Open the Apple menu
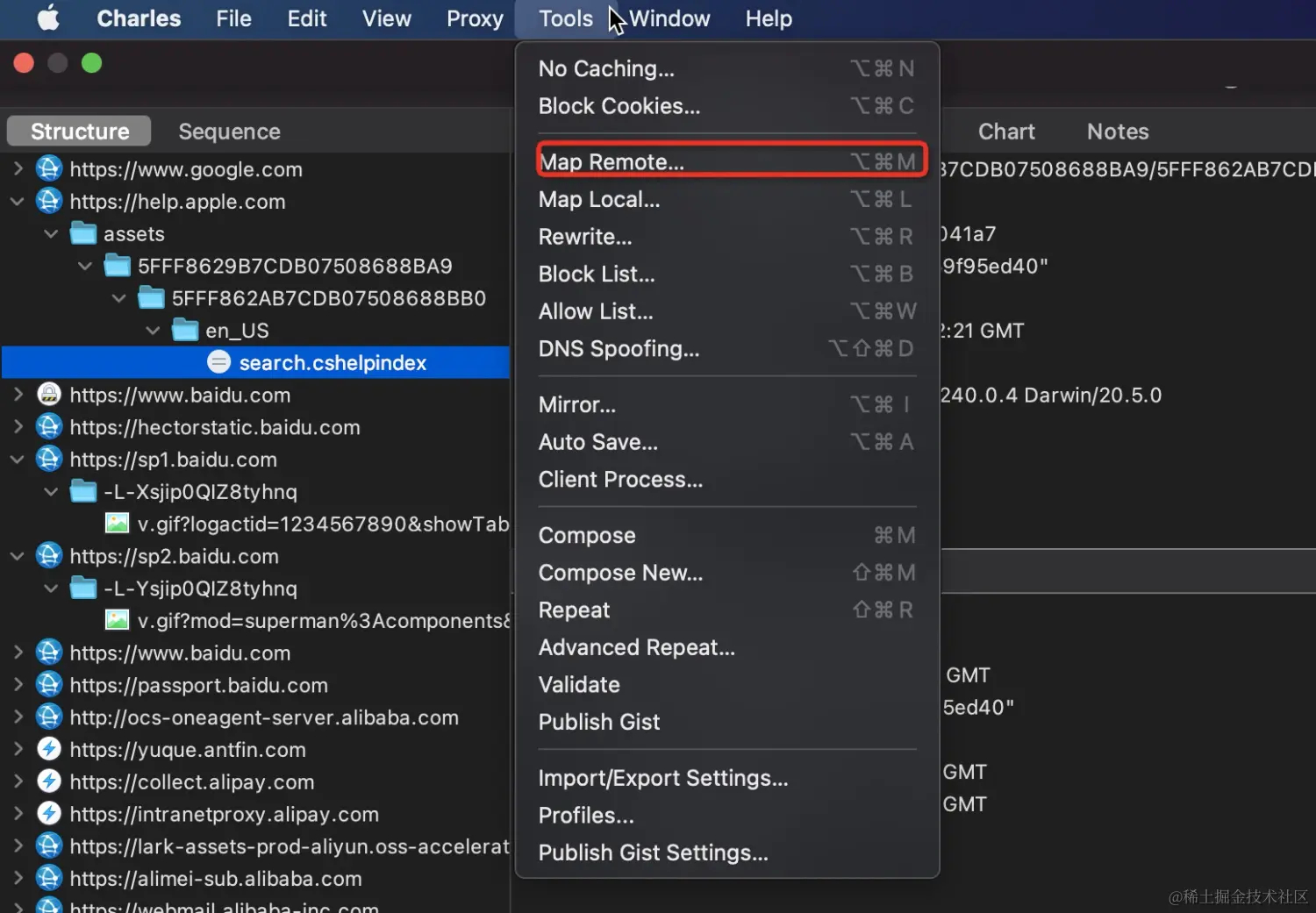 click(48, 18)
